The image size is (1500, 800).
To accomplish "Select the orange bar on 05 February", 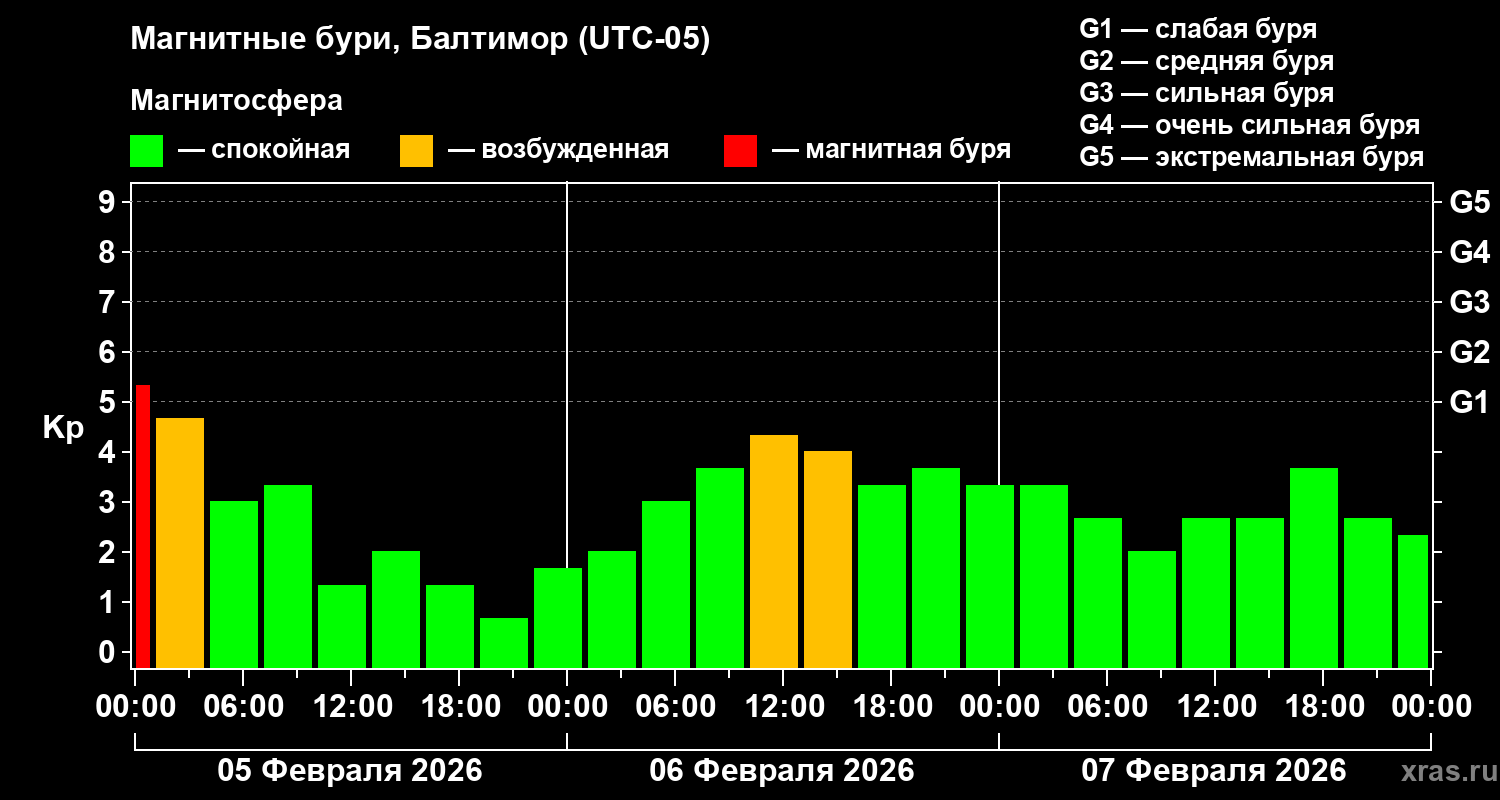I will 180,543.
